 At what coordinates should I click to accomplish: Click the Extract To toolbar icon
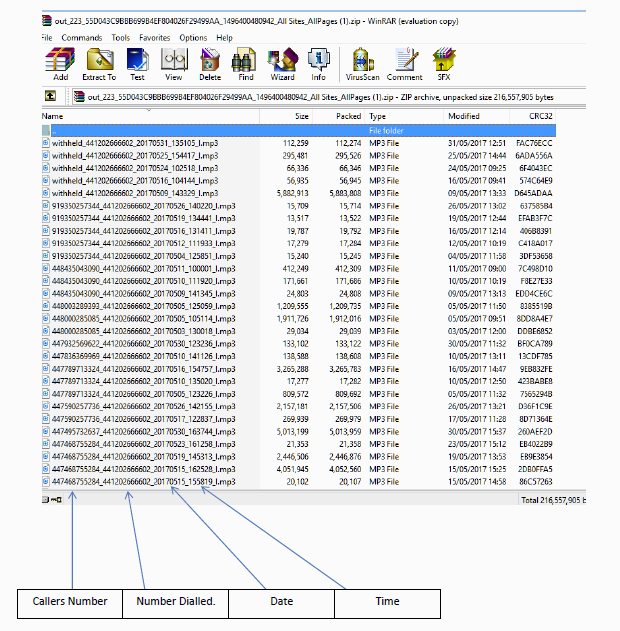click(x=99, y=64)
